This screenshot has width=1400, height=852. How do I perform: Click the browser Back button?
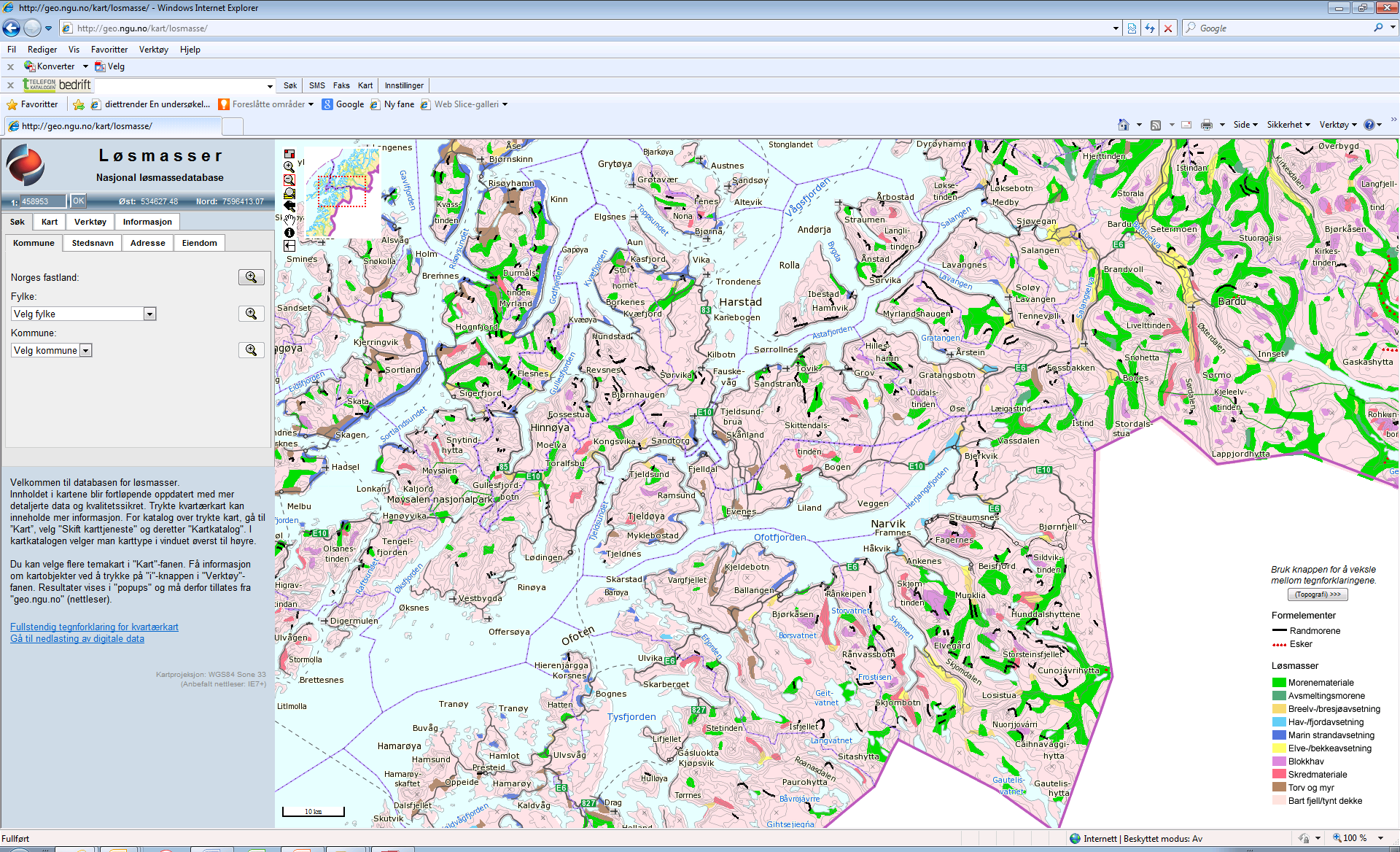pos(12,28)
